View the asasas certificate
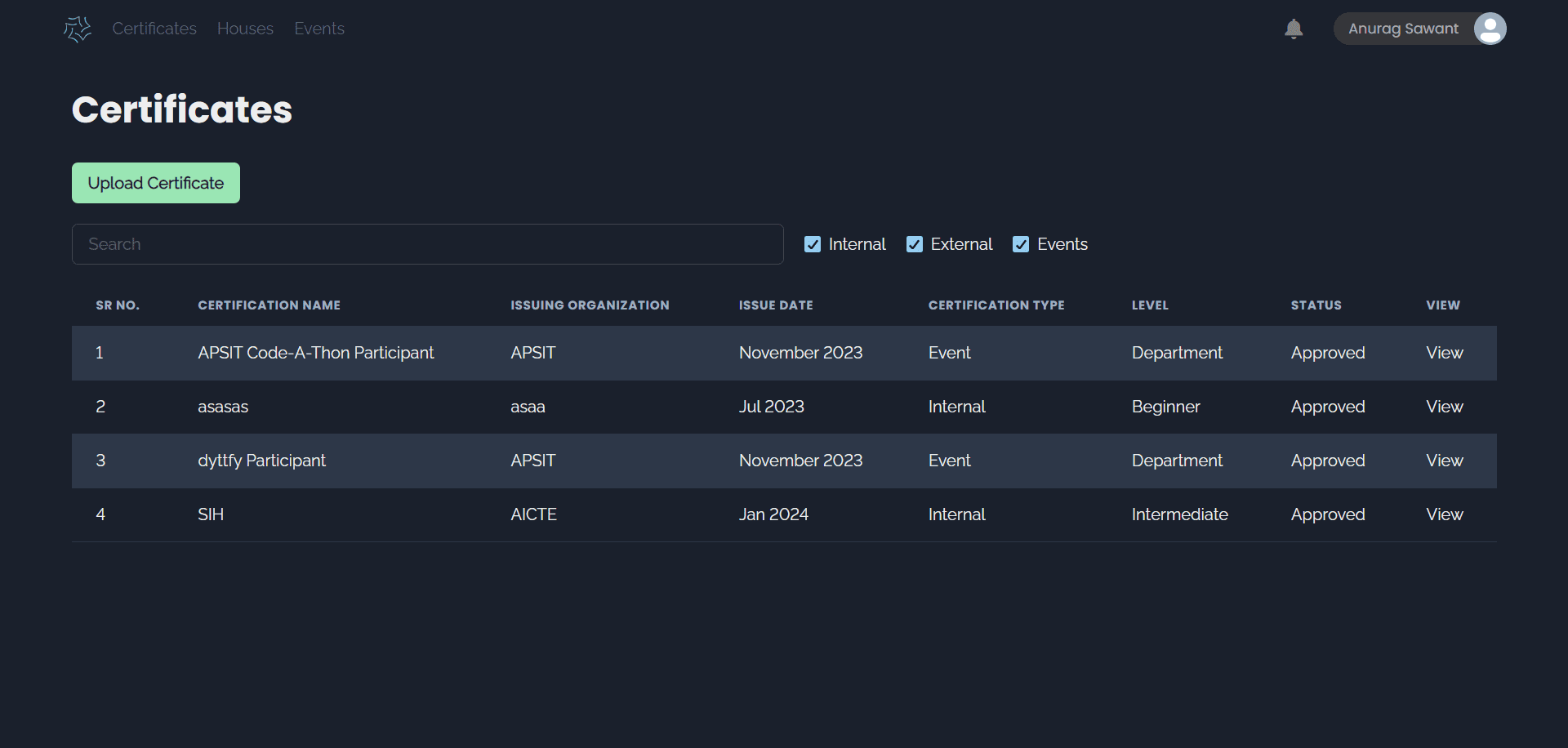 point(1443,407)
